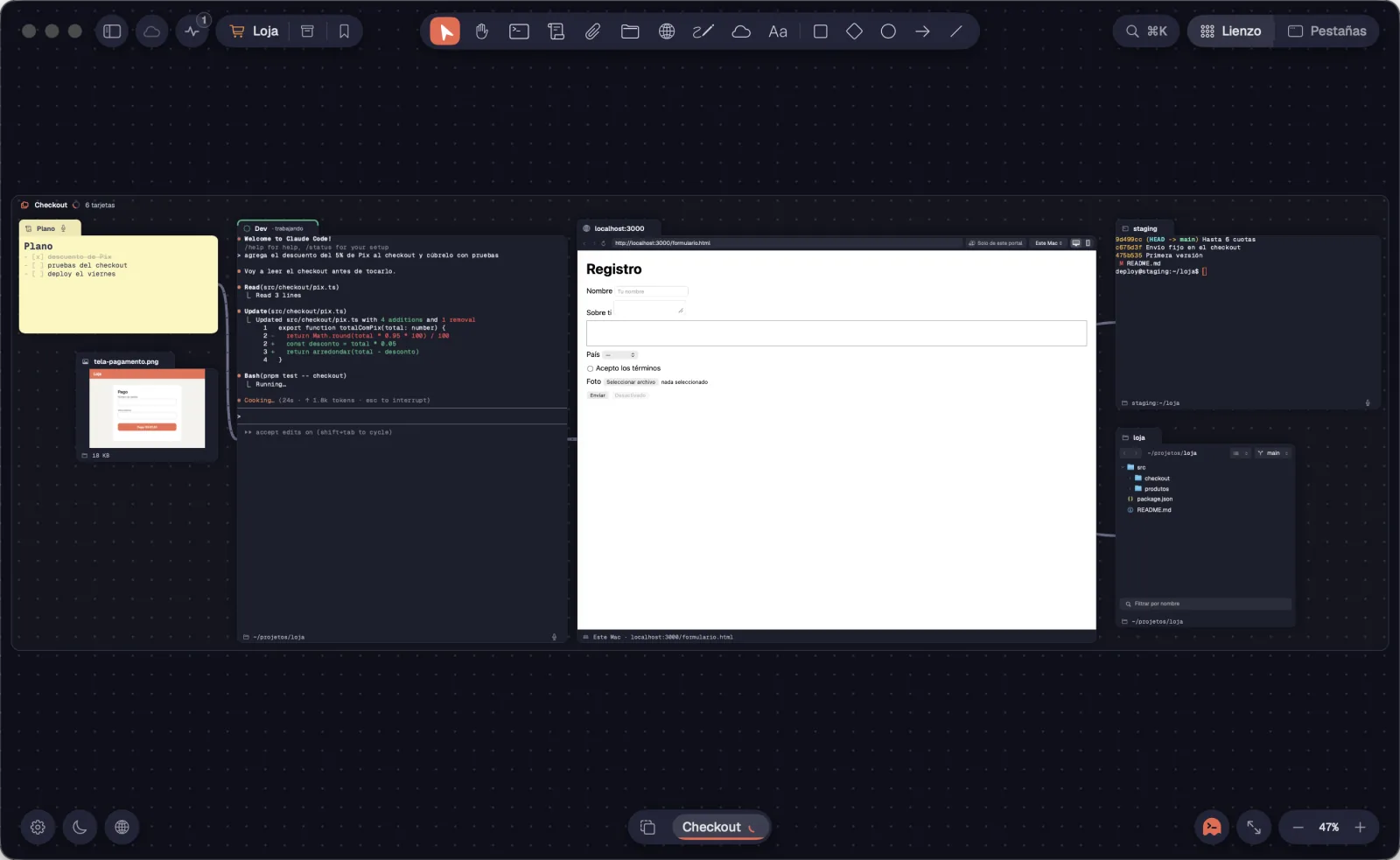The width and height of the screenshot is (1400, 860).
Task: Open the Loja workspace menu
Action: coord(255,31)
